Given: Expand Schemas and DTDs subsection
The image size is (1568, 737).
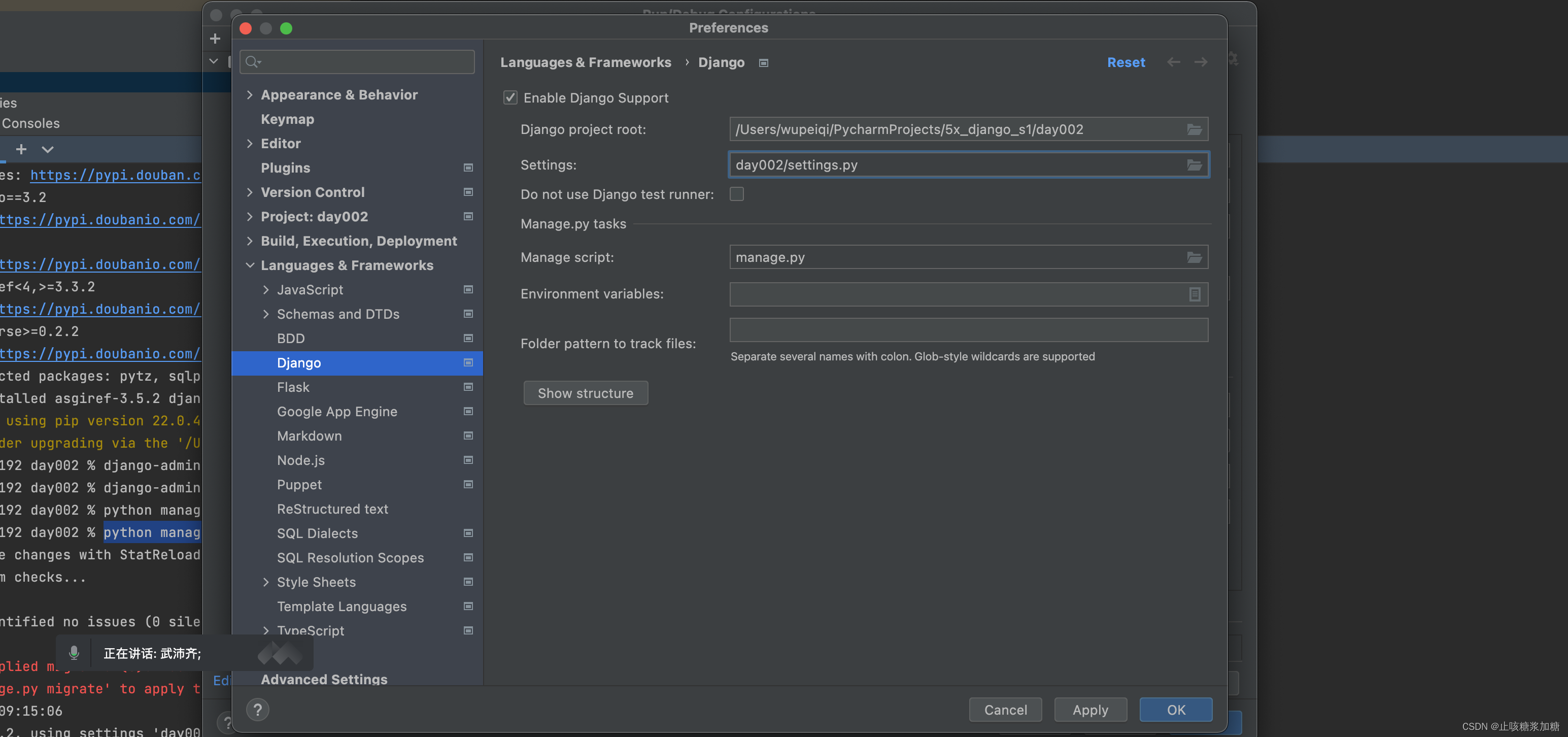Looking at the screenshot, I should (x=266, y=314).
